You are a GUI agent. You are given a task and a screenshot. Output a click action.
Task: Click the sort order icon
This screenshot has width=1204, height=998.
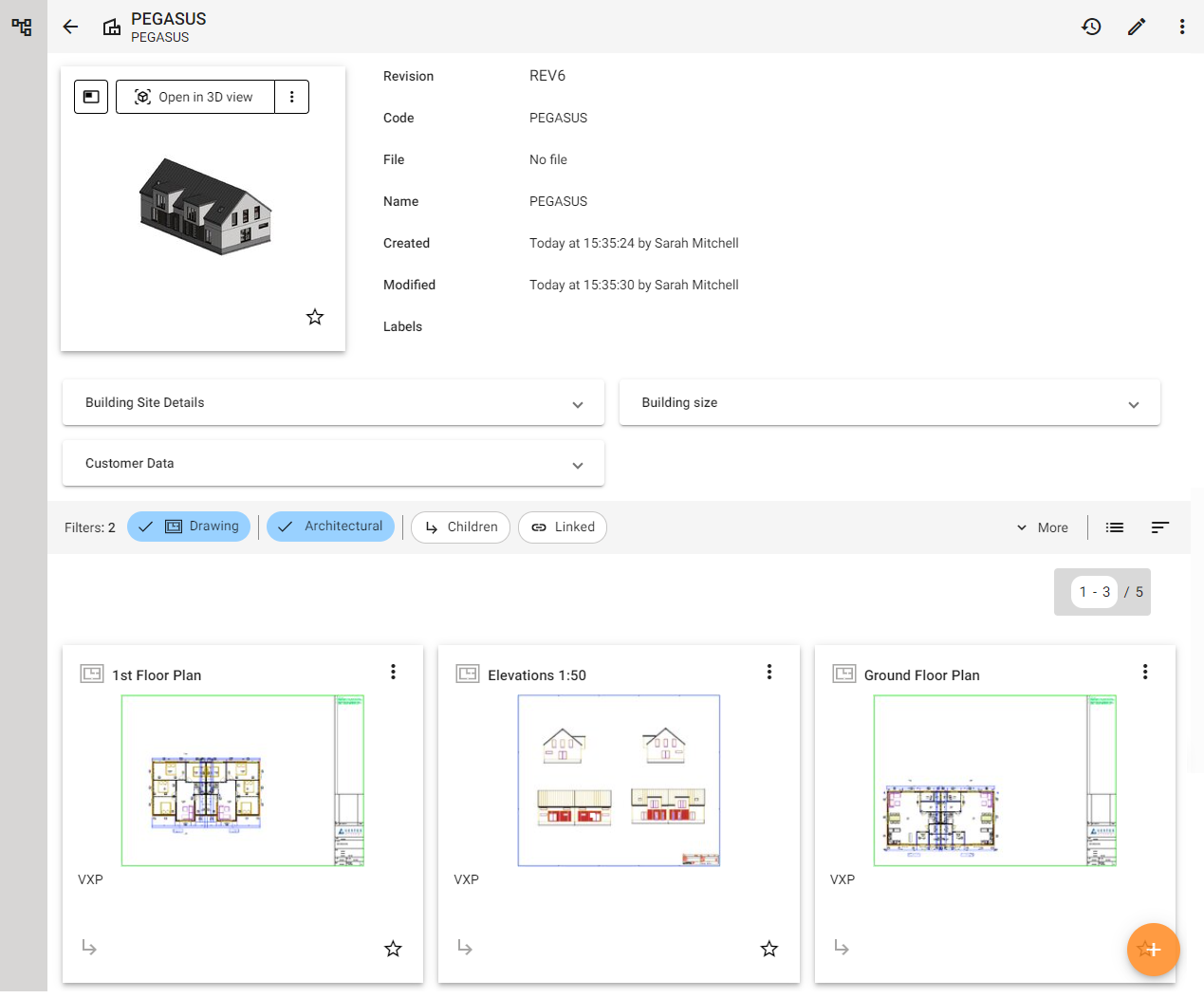(1159, 527)
